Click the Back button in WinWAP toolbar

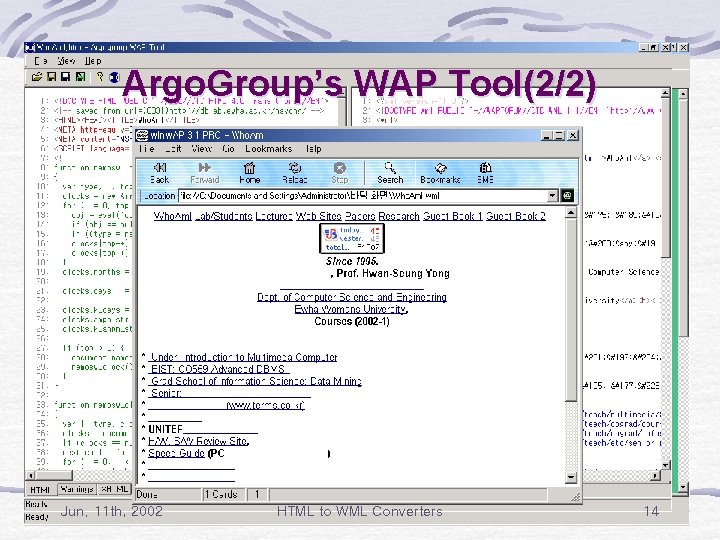[x=160, y=173]
